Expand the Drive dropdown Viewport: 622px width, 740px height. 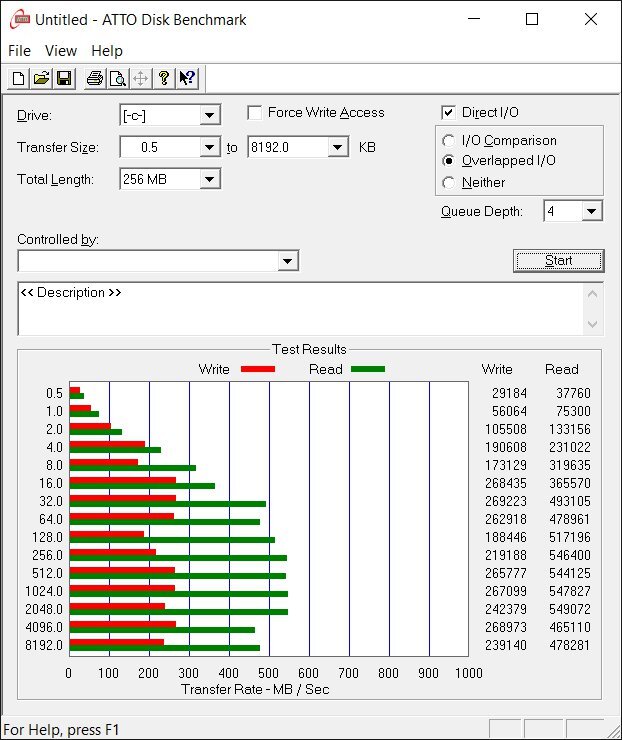tap(209, 115)
